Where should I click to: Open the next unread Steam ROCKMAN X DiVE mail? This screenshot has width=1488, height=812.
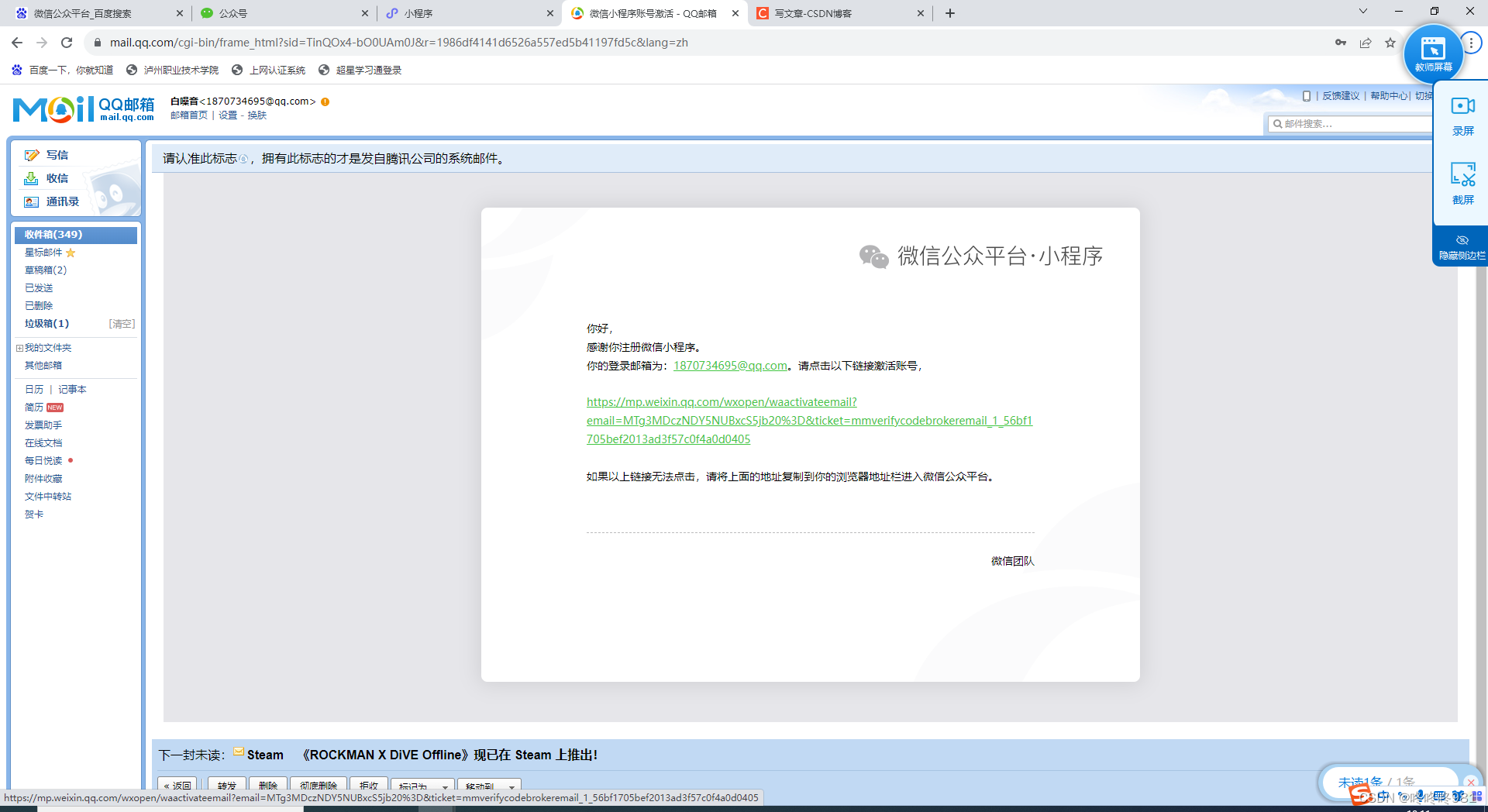point(422,755)
